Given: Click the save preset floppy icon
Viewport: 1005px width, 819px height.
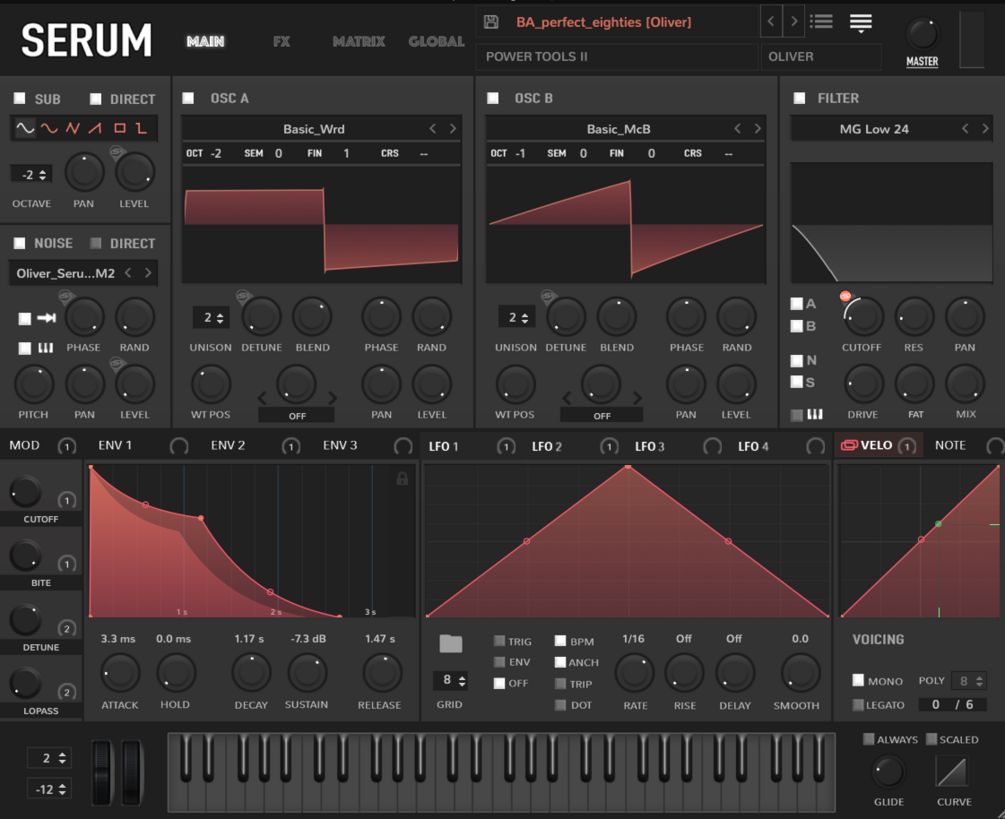Looking at the screenshot, I should coord(491,22).
